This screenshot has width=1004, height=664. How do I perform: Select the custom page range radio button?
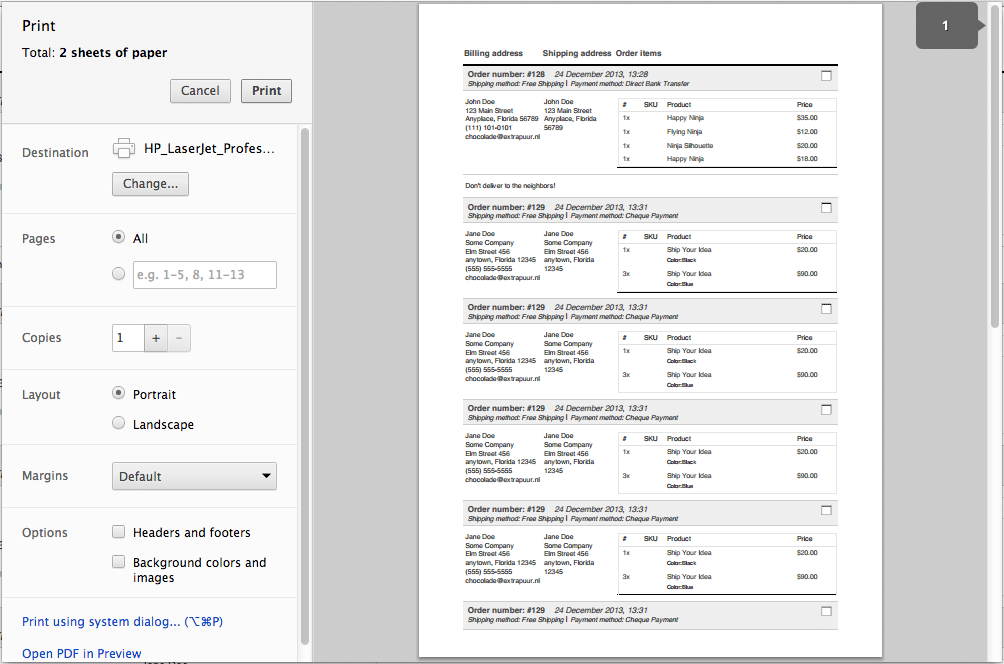[119, 274]
